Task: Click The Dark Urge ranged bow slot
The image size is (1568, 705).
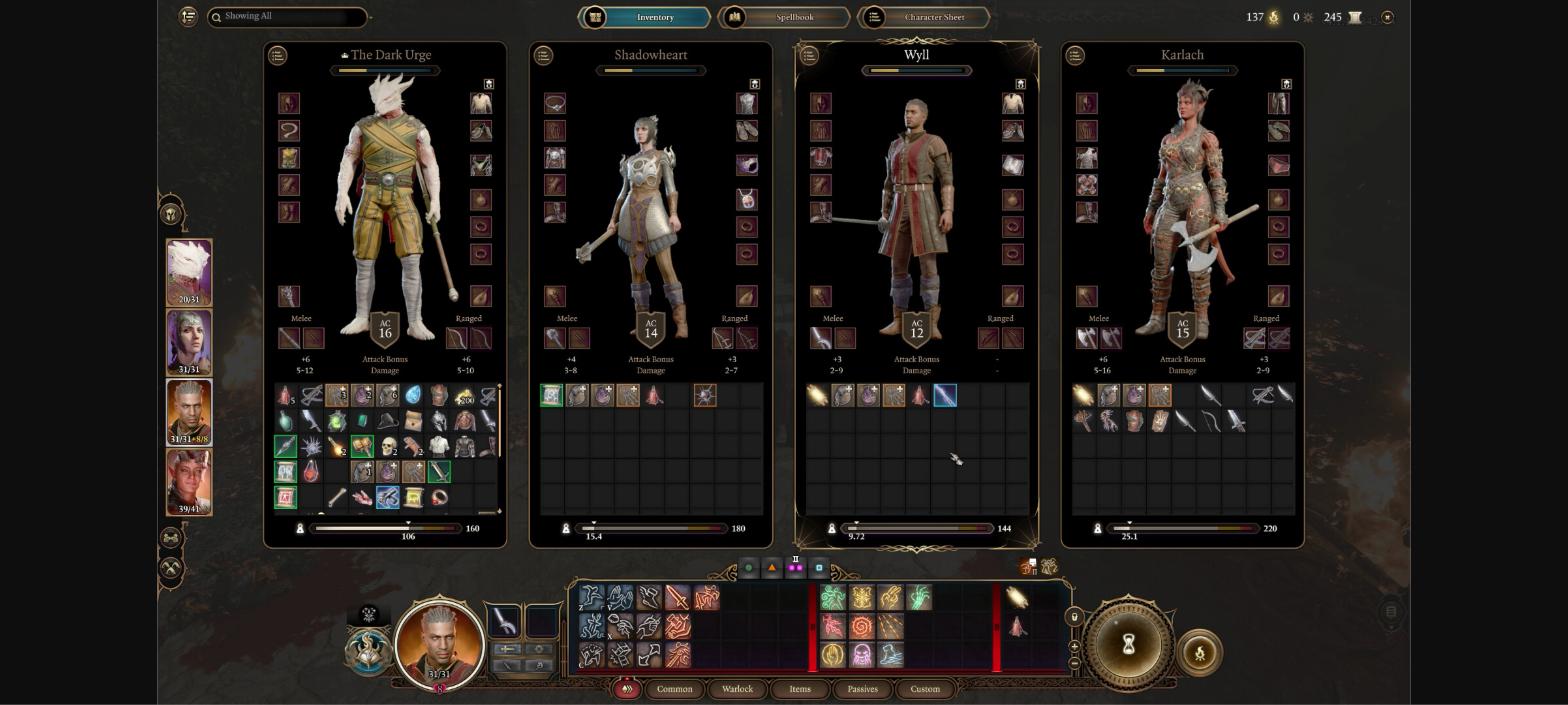Action: tap(456, 338)
